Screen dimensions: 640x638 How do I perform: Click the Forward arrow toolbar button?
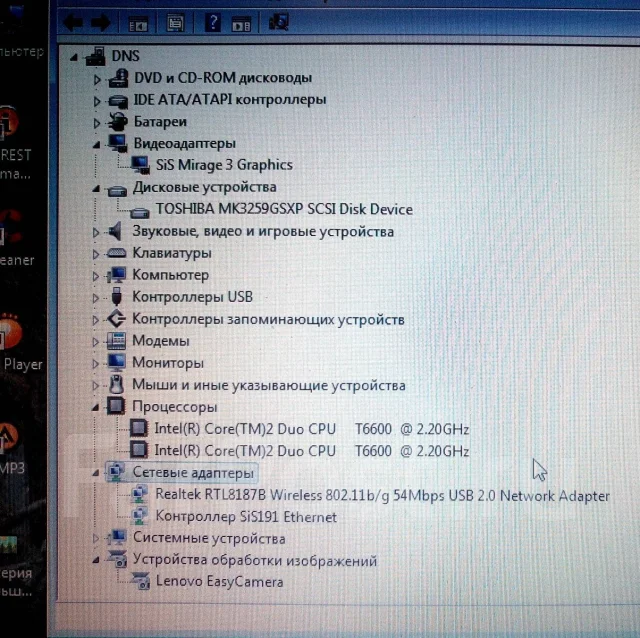(100, 22)
